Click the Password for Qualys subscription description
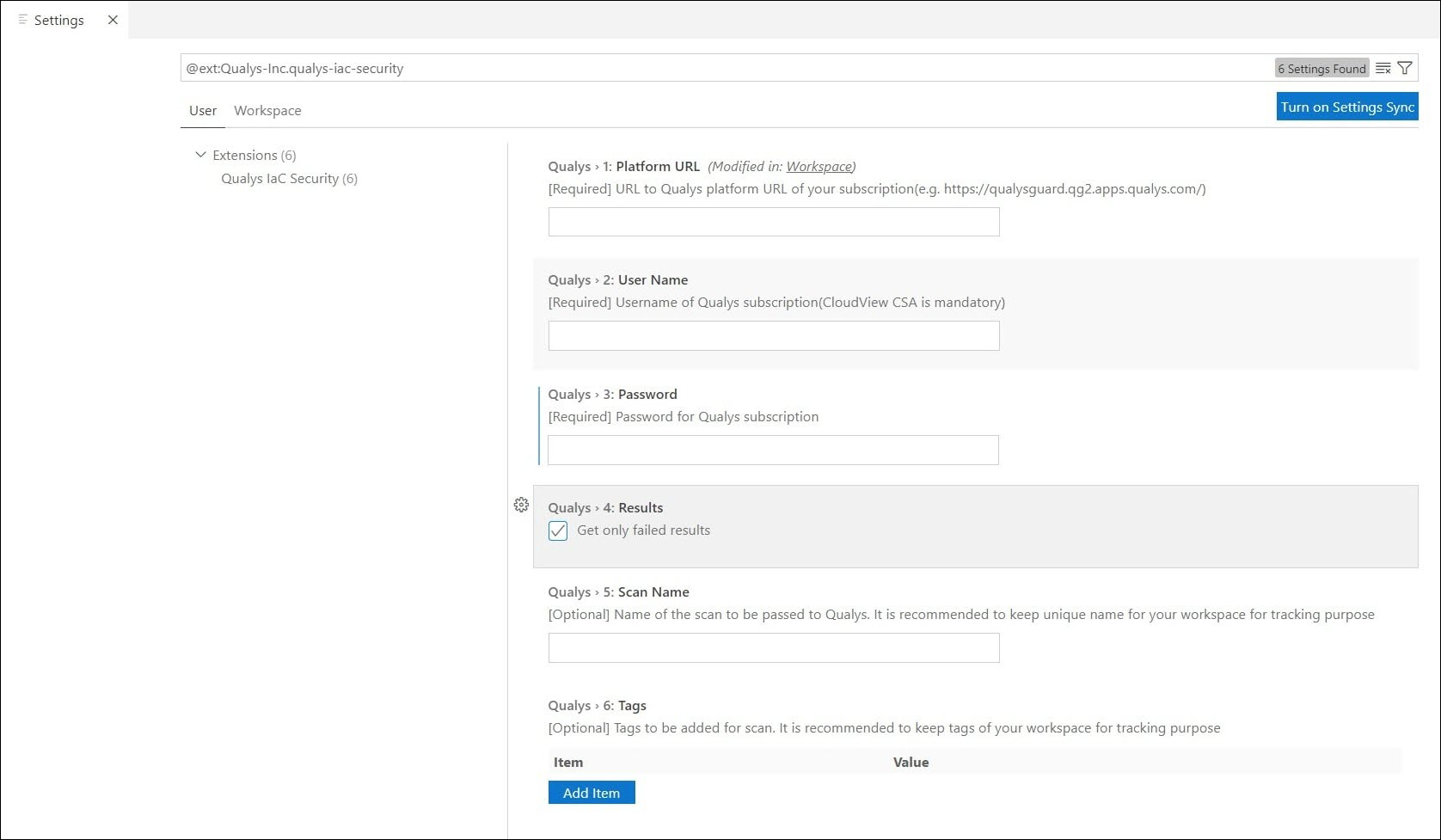 [x=683, y=416]
